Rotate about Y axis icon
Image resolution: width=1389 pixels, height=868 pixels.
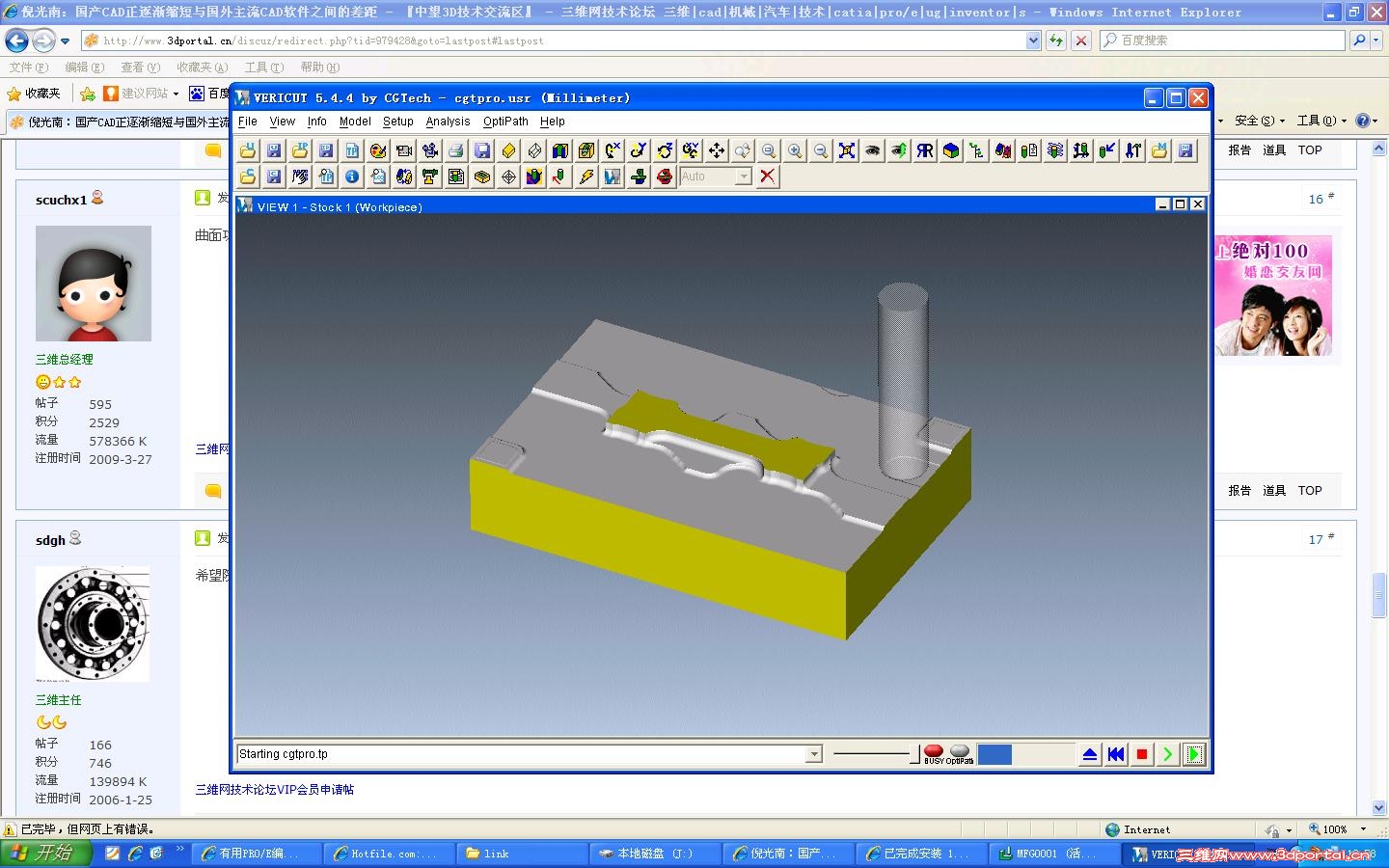click(639, 150)
